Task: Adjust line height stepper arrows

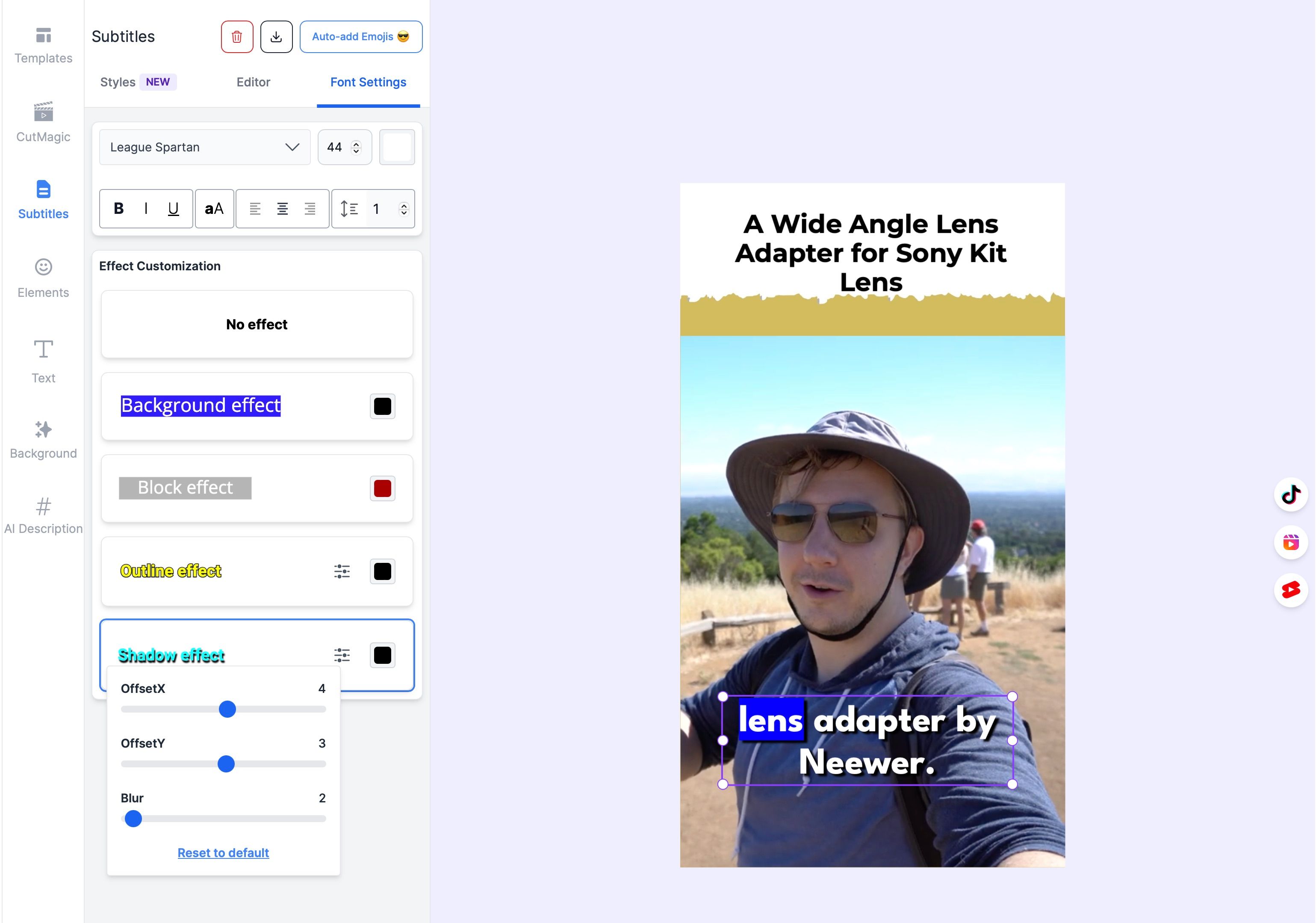Action: pos(404,209)
